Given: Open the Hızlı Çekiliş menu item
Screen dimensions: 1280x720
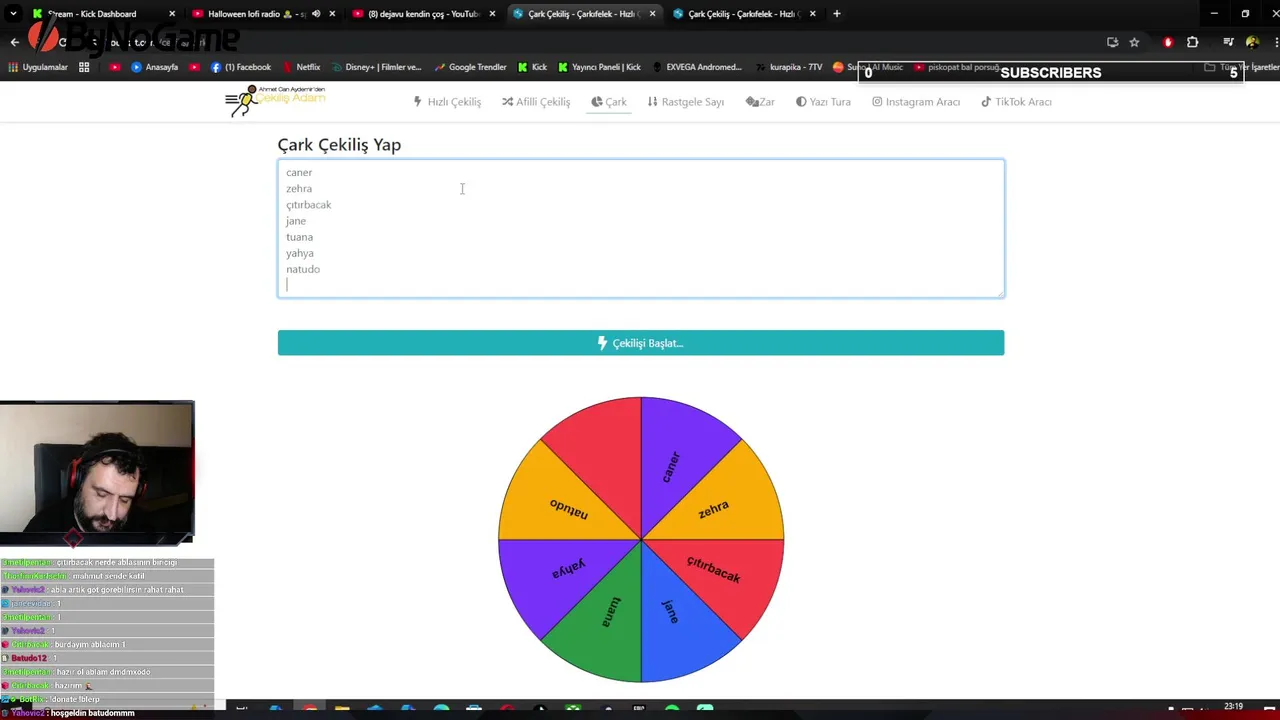Looking at the screenshot, I should point(447,102).
